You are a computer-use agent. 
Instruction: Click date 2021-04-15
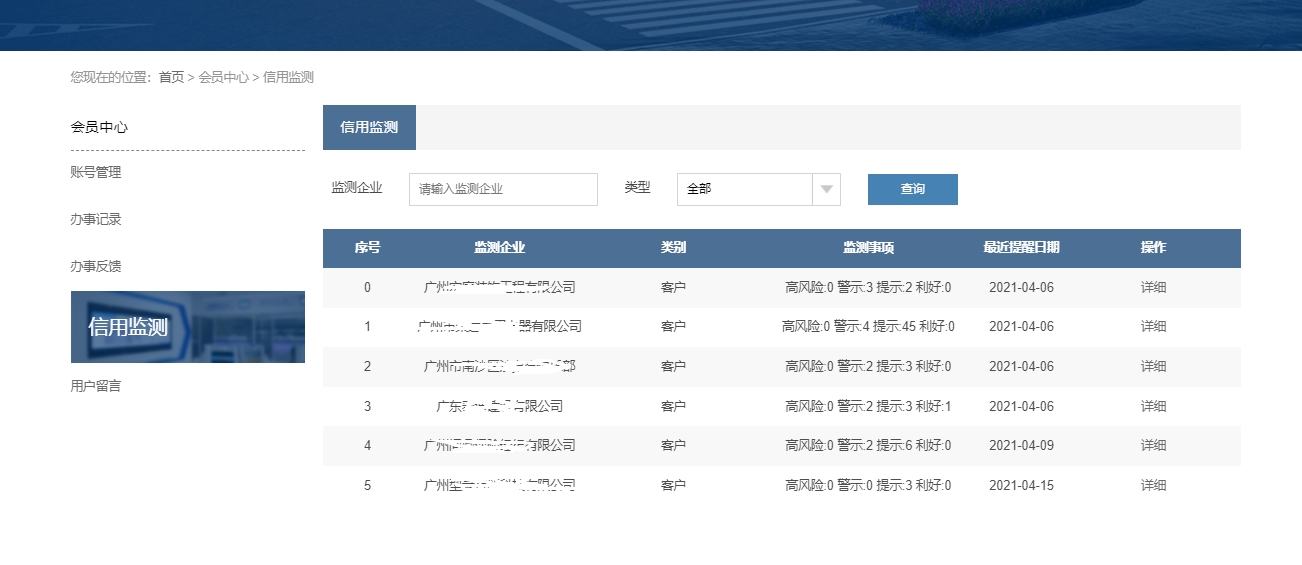(x=1021, y=485)
